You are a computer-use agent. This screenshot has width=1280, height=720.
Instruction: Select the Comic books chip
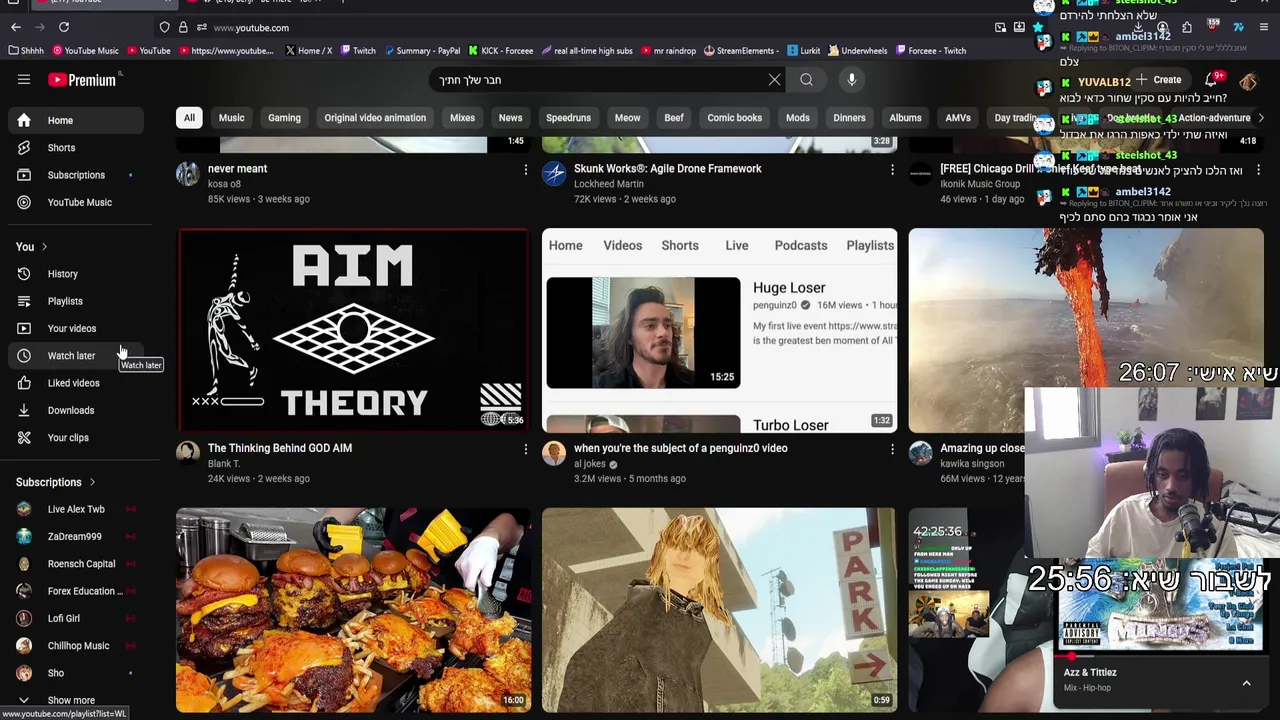[735, 118]
